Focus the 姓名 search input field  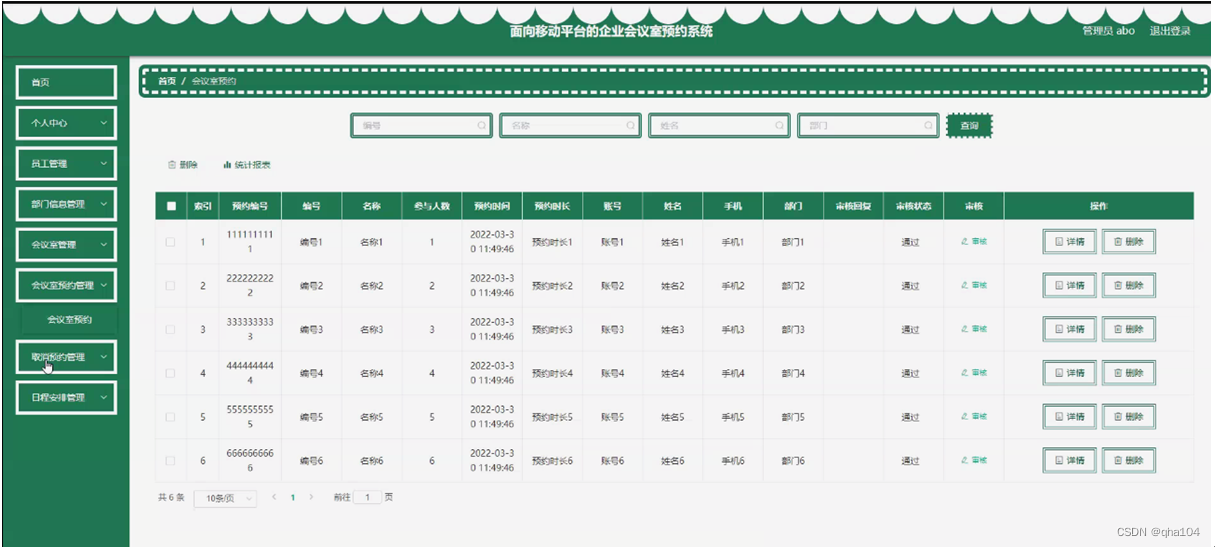pos(720,126)
